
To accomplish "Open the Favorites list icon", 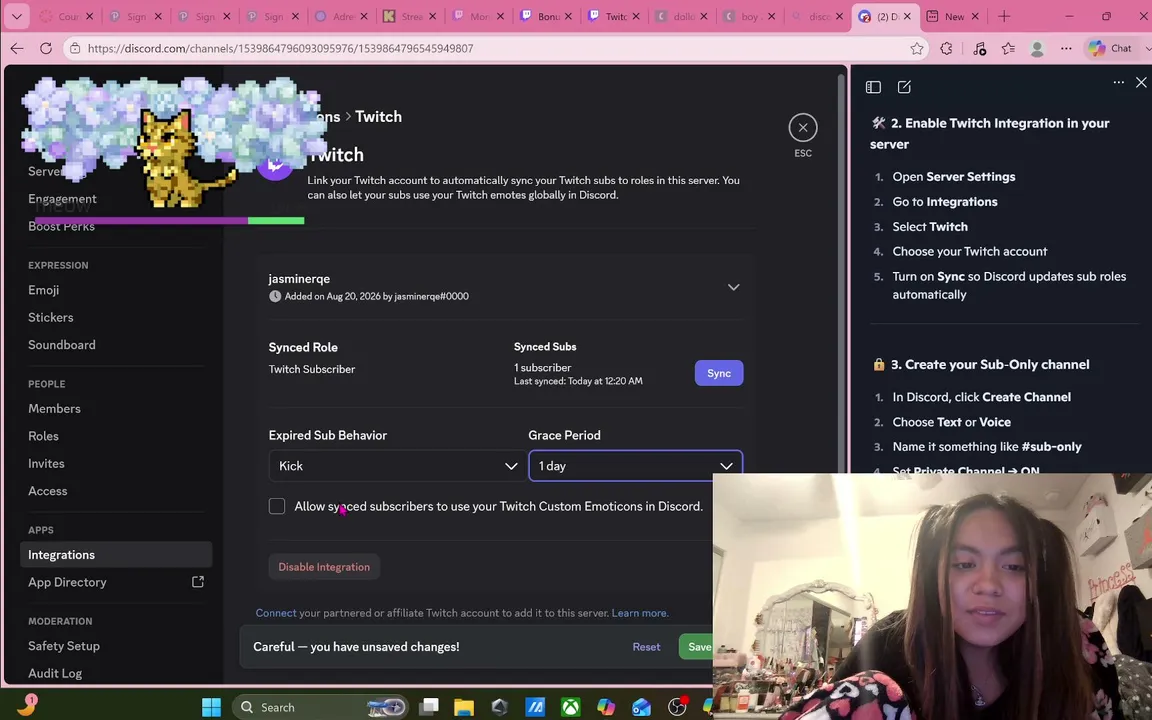I will (1008, 48).
